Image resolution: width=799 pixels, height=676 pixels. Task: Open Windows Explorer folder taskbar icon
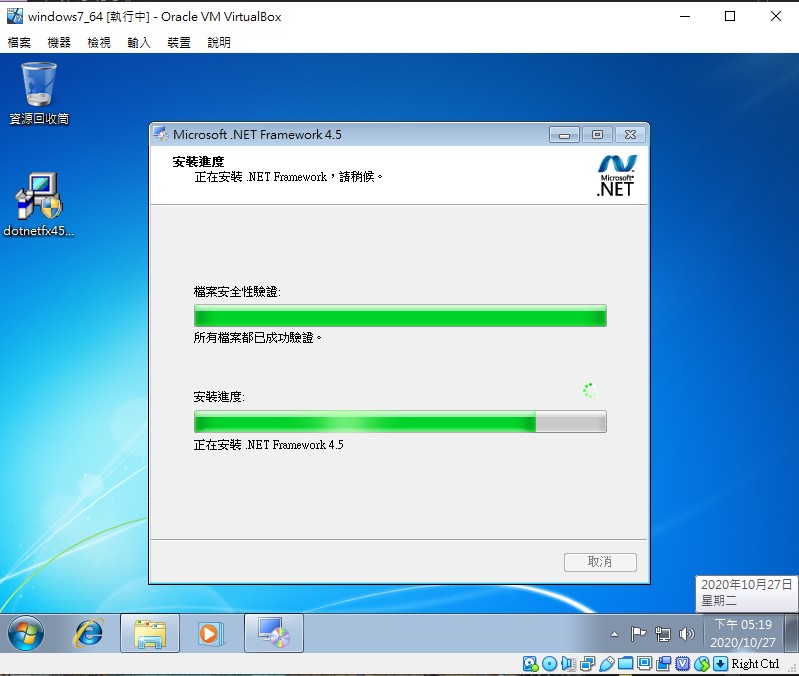(x=150, y=633)
